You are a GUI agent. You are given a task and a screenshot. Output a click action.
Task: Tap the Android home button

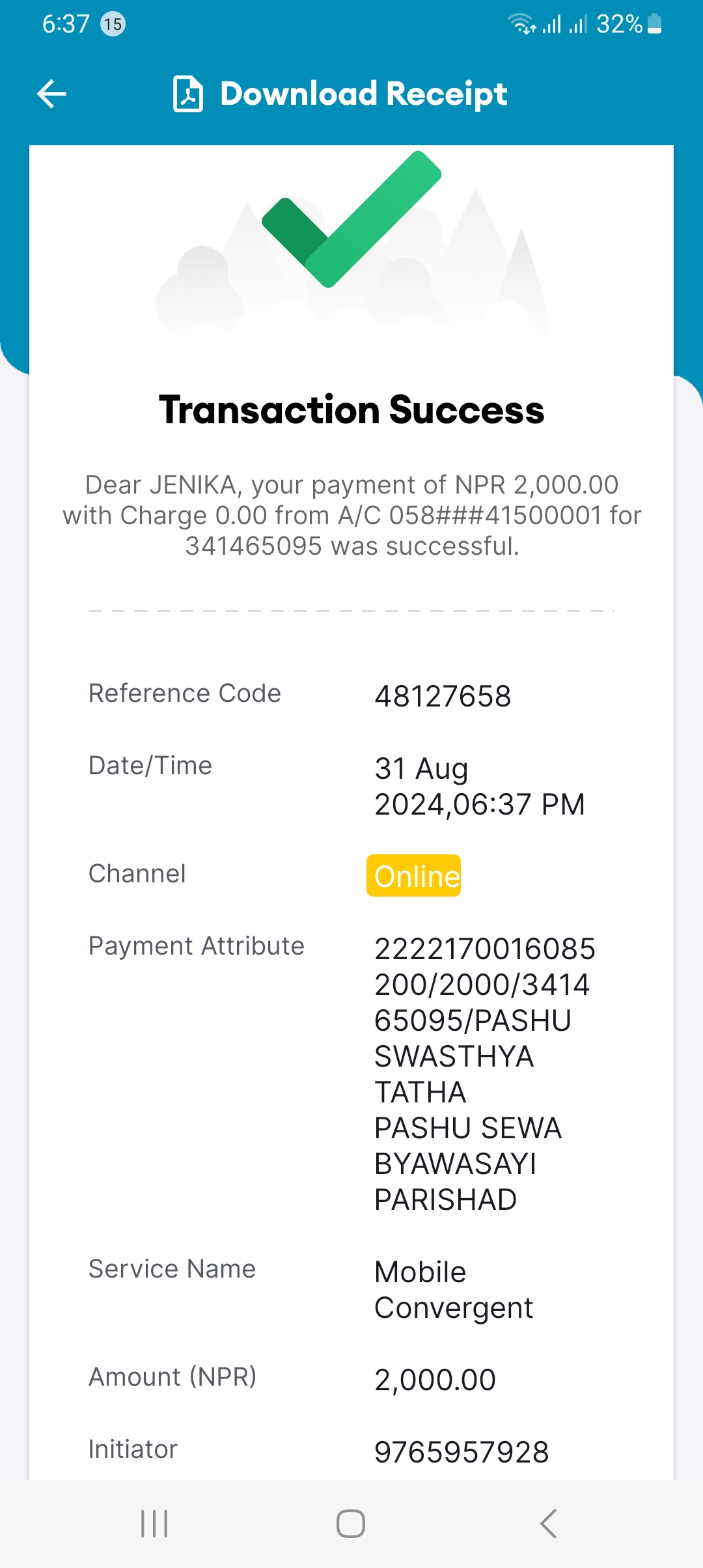pos(351,1524)
